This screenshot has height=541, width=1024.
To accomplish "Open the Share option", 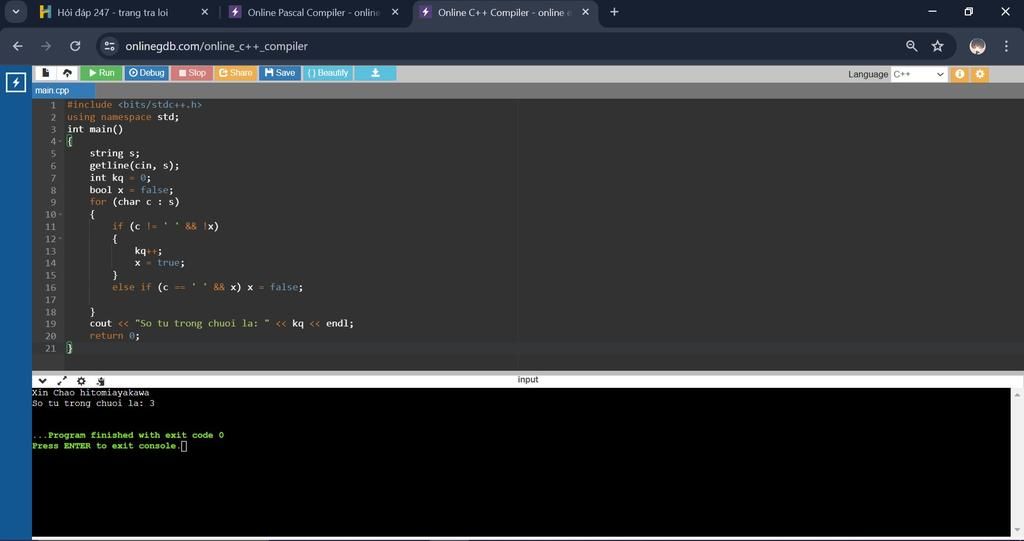I will tap(235, 73).
